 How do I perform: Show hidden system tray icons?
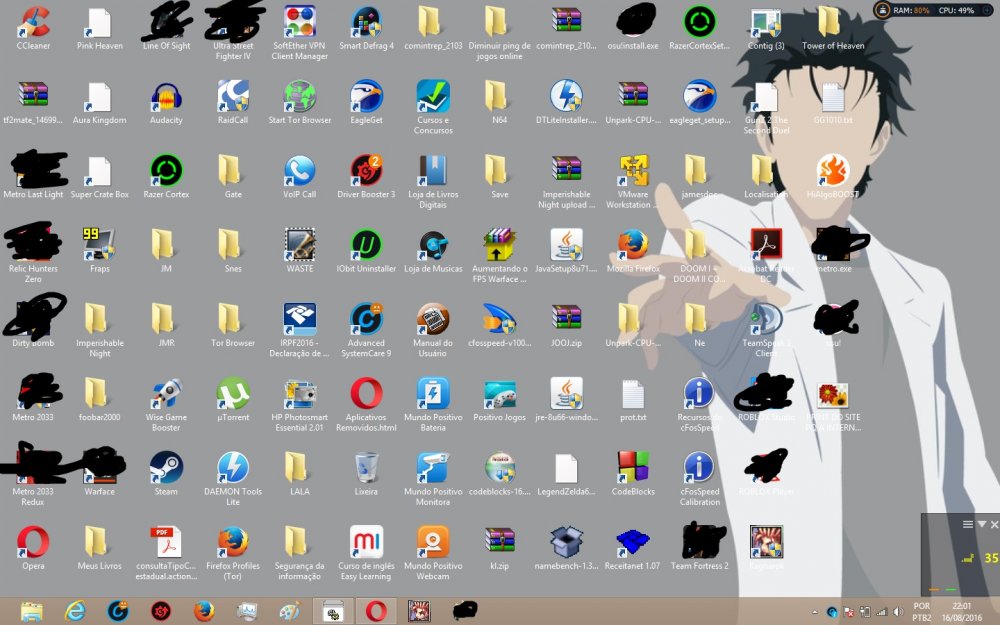click(x=815, y=611)
